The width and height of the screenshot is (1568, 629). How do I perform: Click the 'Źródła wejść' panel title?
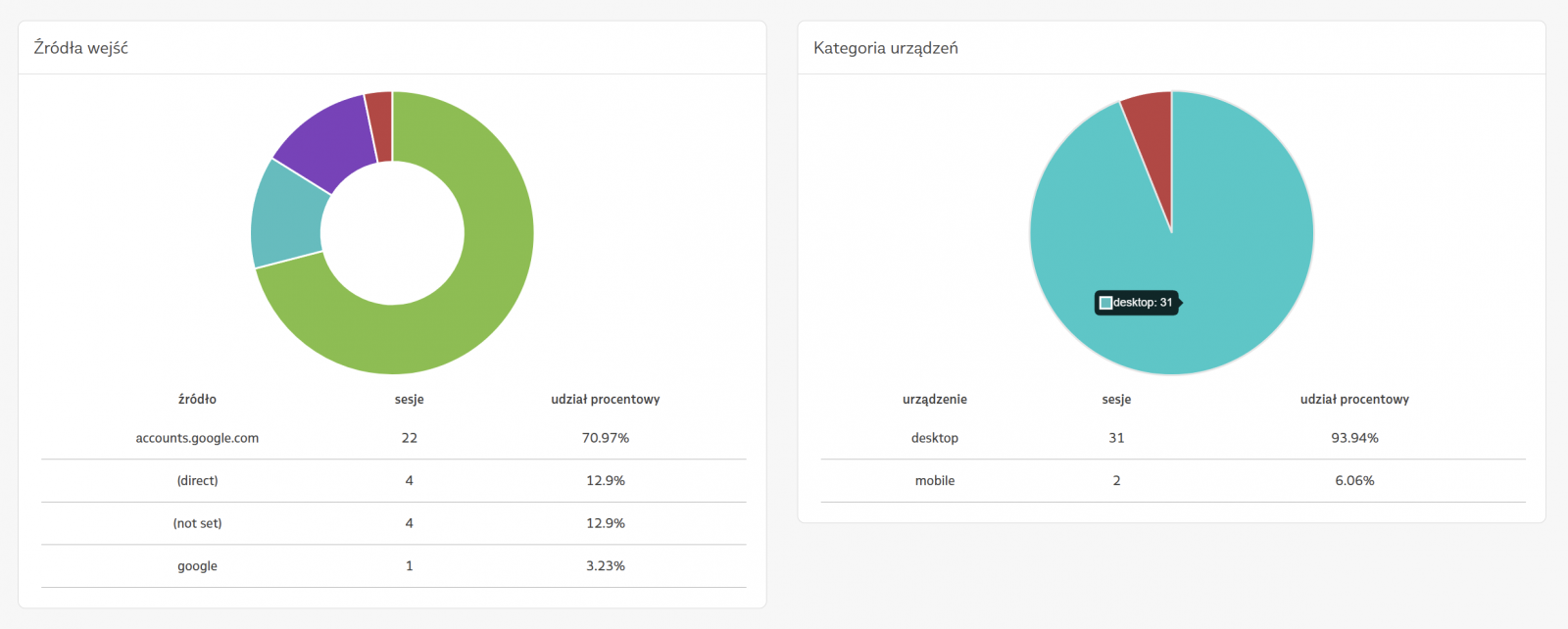point(81,48)
